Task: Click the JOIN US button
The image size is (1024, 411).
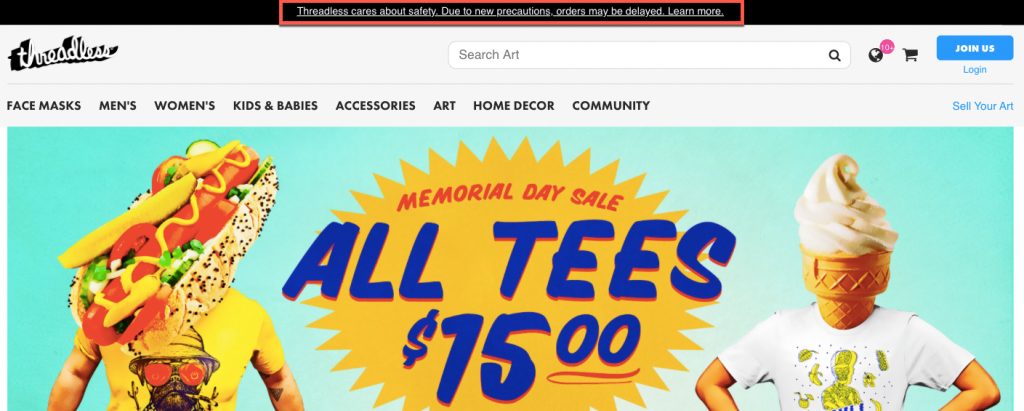Action: coord(975,48)
